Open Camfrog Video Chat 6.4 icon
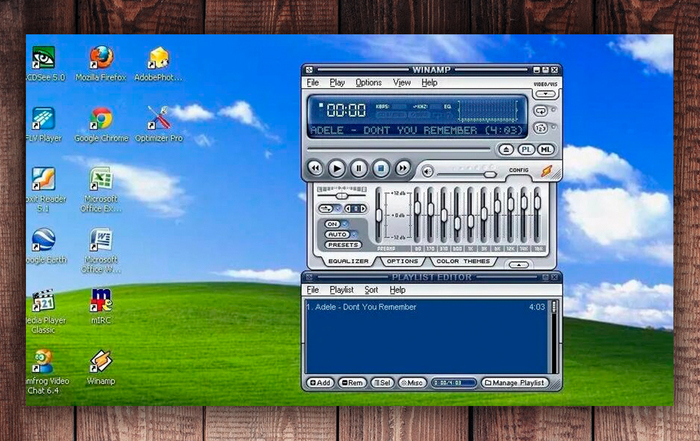700x441 pixels. (x=46, y=372)
